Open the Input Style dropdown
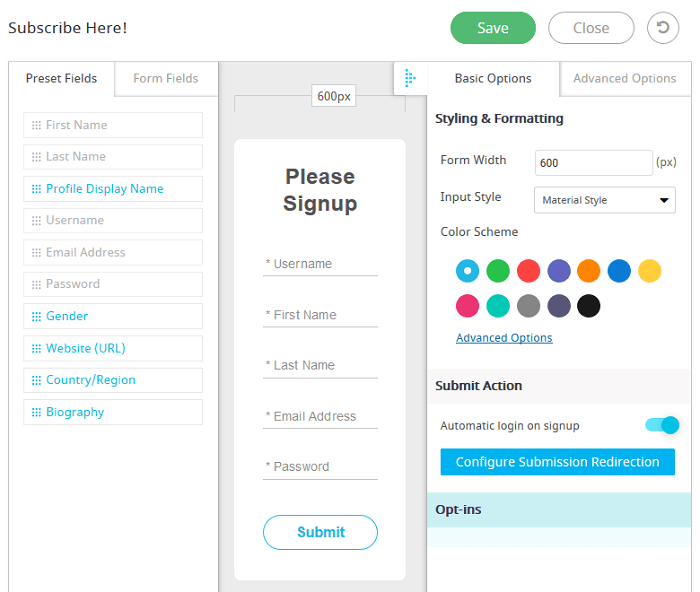The width and height of the screenshot is (700, 592). pyautogui.click(x=604, y=200)
